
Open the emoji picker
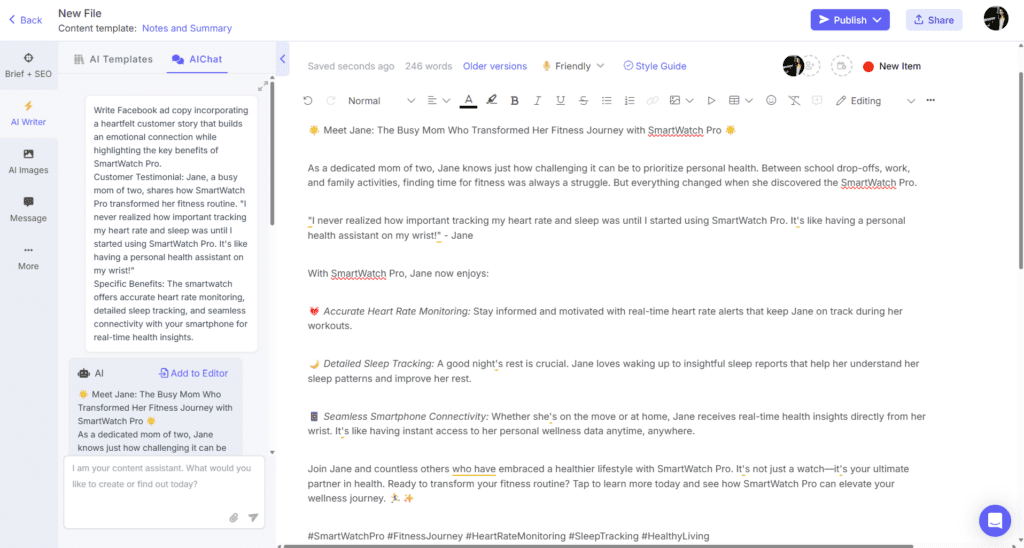(771, 101)
